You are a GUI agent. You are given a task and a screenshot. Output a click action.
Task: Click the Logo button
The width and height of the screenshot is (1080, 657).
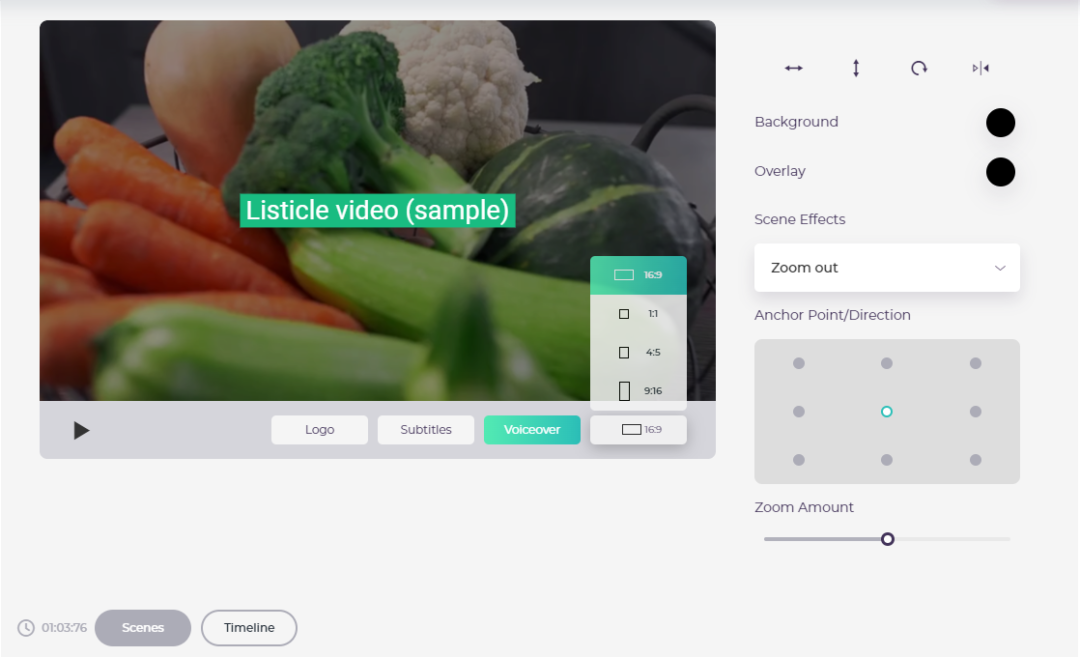320,430
